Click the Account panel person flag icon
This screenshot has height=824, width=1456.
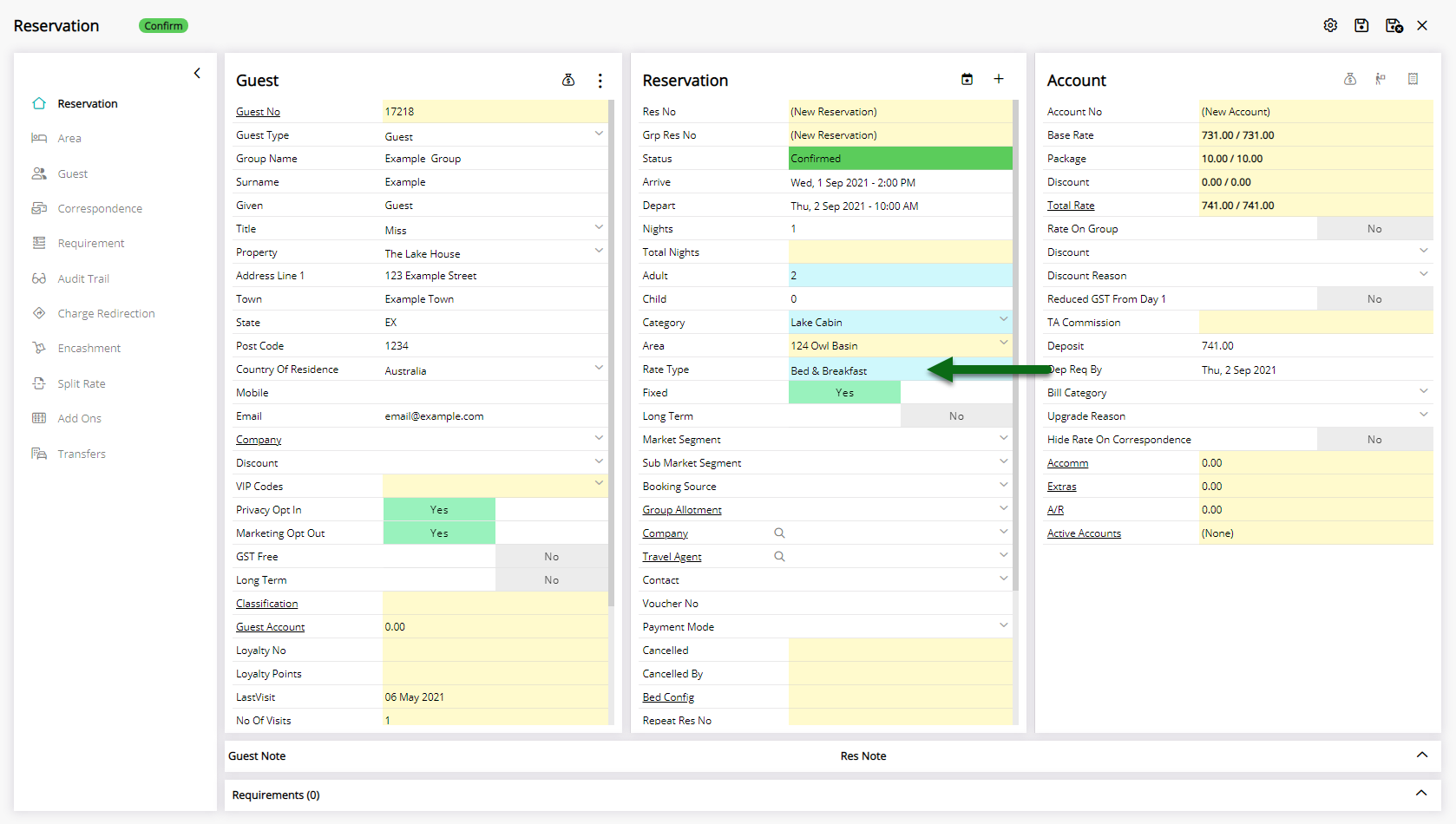[x=1381, y=79]
